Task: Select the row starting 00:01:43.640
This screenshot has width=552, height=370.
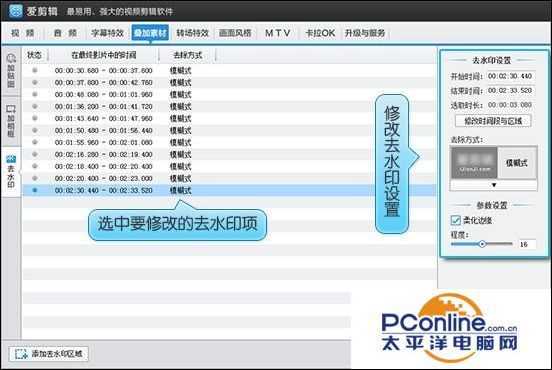Action: pos(229,118)
